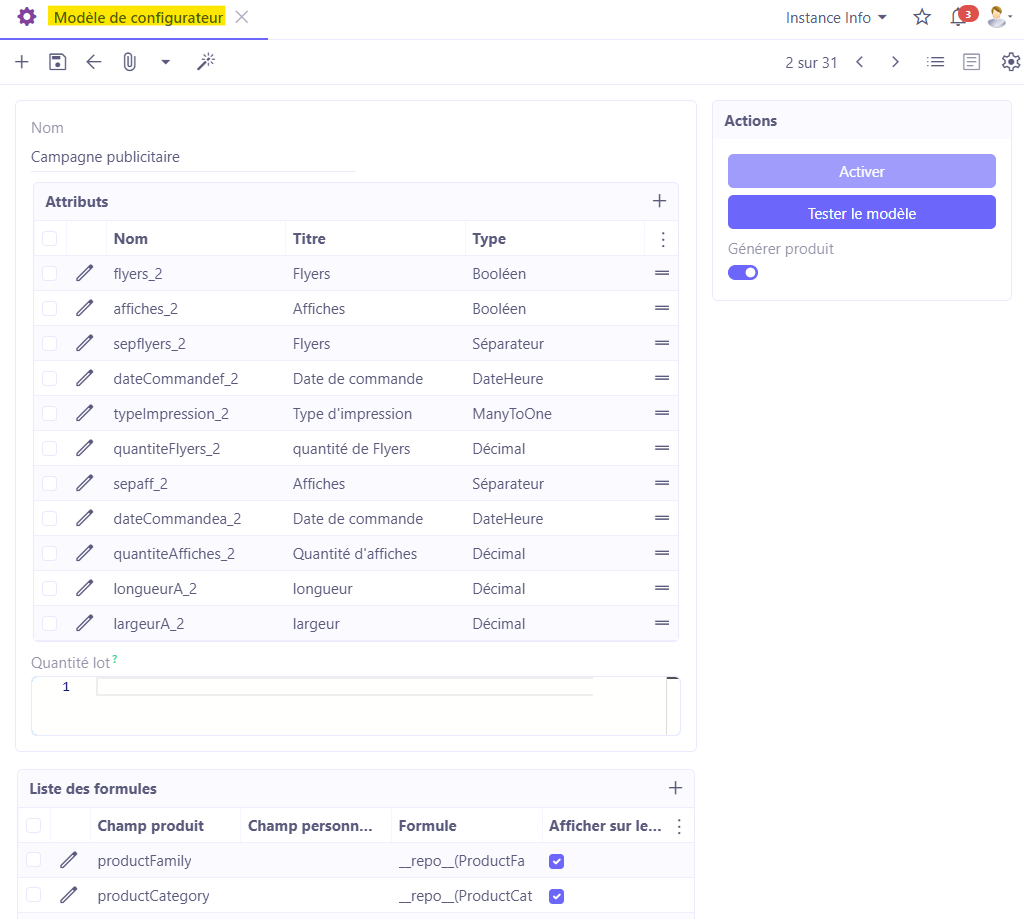Select all formulas header checkbox
1024x919 pixels.
tap(34, 826)
